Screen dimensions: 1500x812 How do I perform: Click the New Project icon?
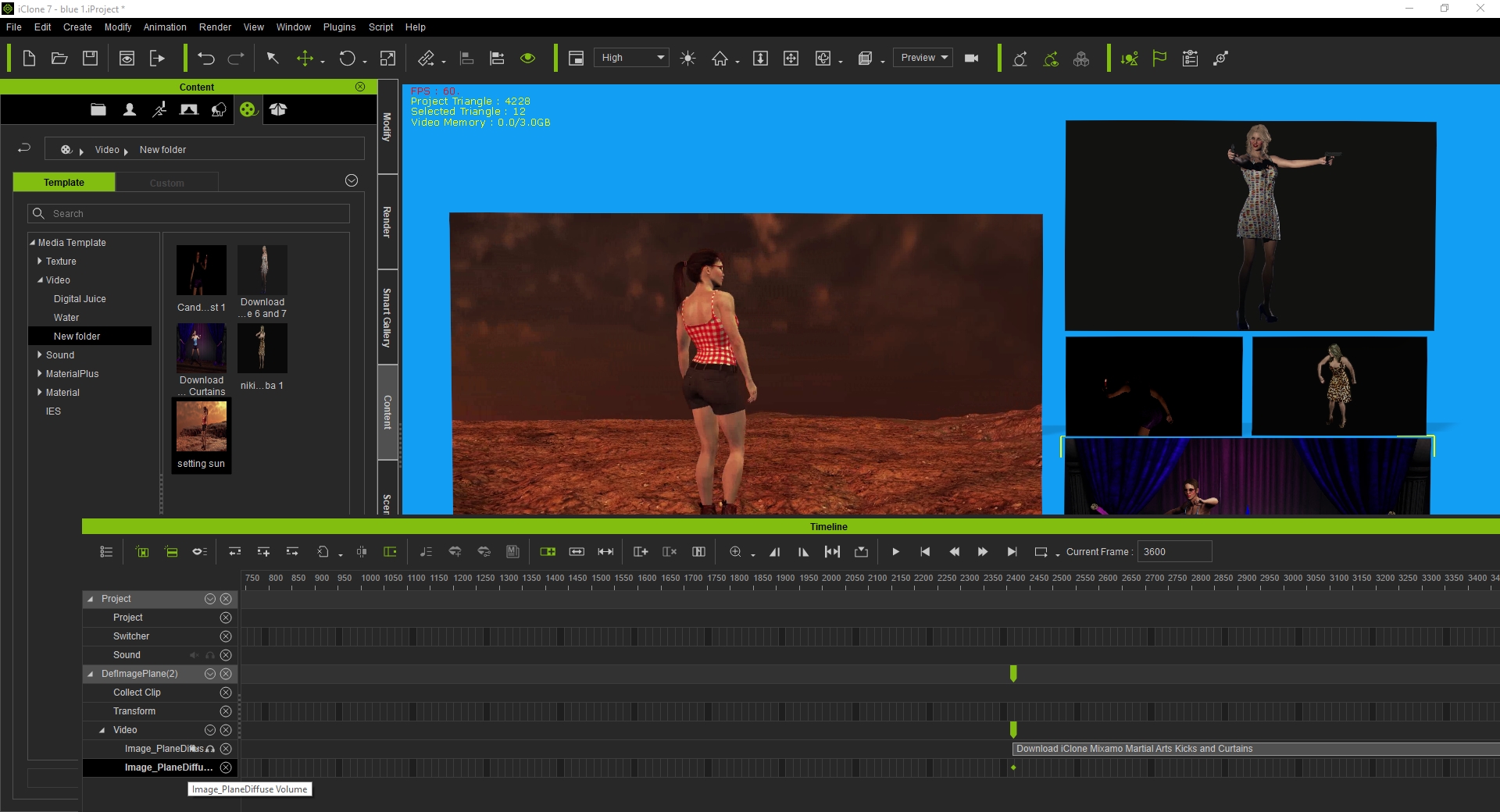pos(29,59)
